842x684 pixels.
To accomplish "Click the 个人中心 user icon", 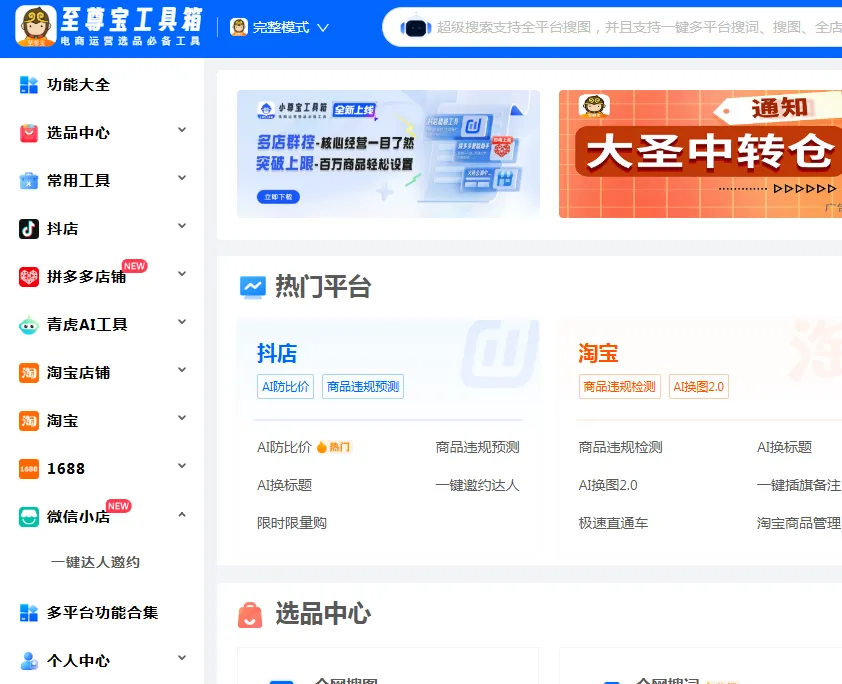I will coord(28,661).
